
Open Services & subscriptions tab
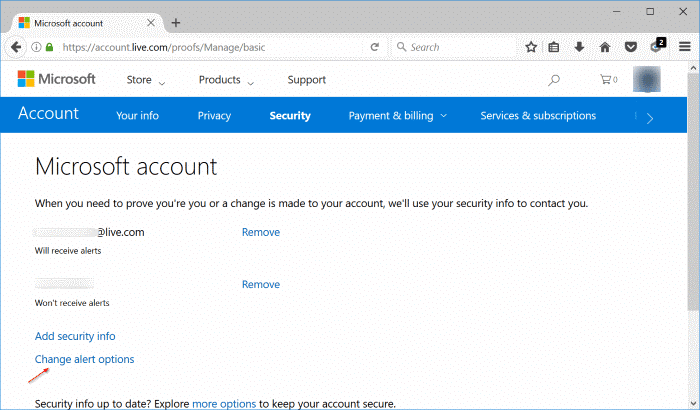538,116
